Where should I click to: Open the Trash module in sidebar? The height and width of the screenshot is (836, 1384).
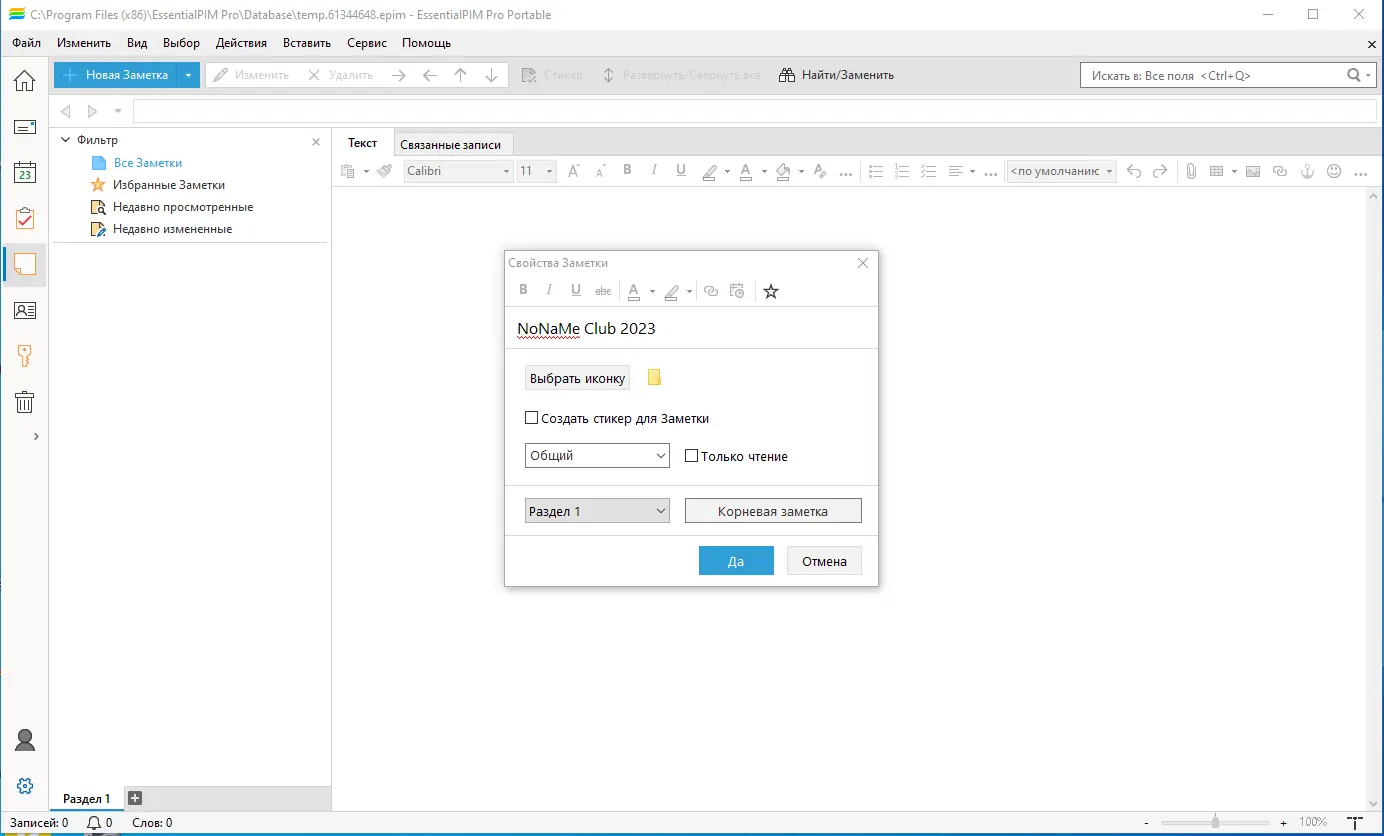tap(24, 403)
